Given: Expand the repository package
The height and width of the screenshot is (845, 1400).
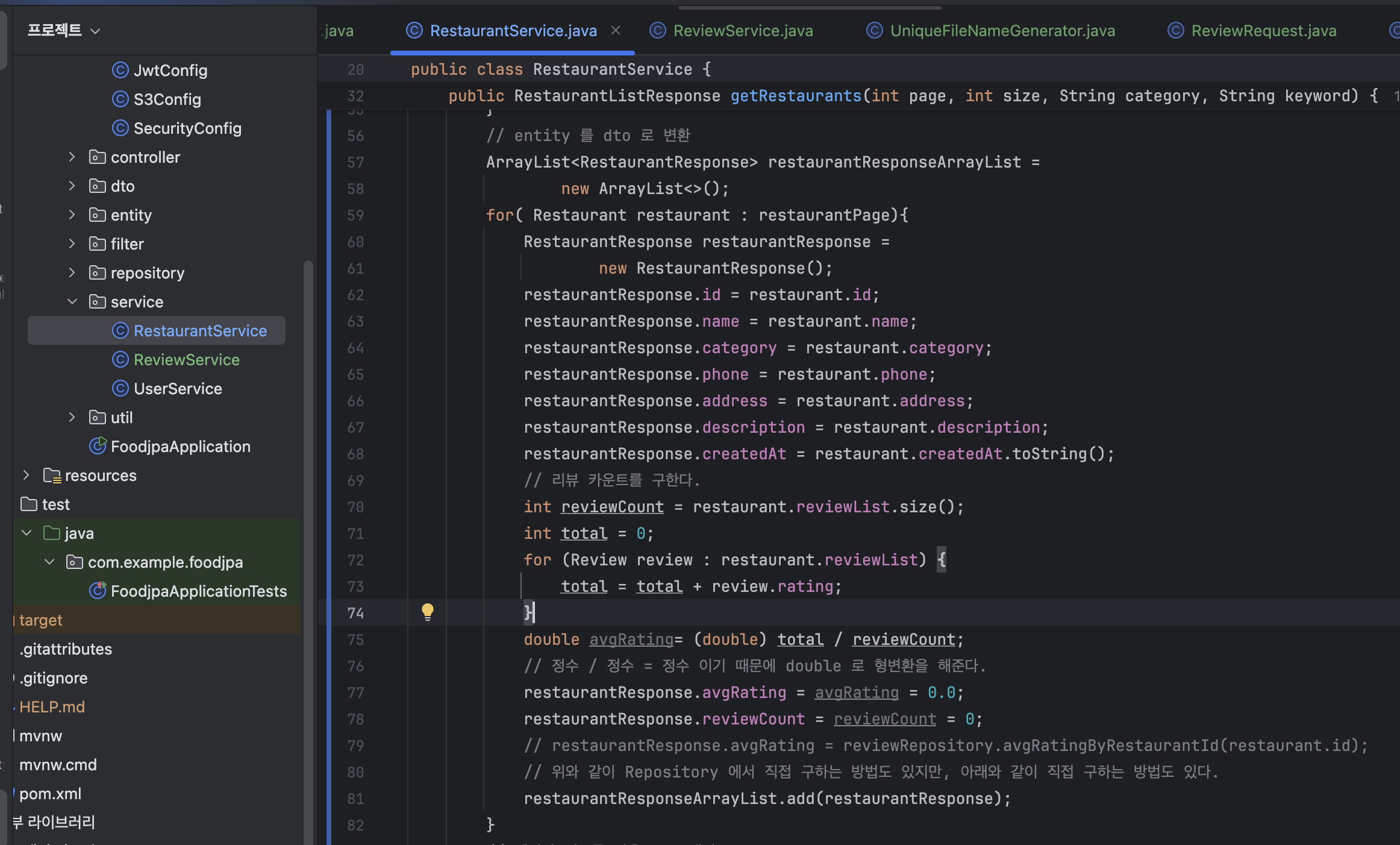Looking at the screenshot, I should (x=72, y=273).
